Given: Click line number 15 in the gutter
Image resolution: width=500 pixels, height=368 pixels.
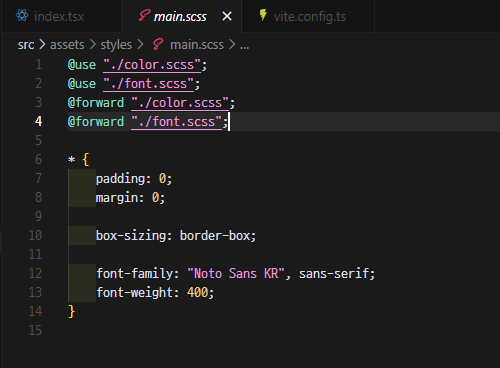Looking at the screenshot, I should (x=35, y=330).
